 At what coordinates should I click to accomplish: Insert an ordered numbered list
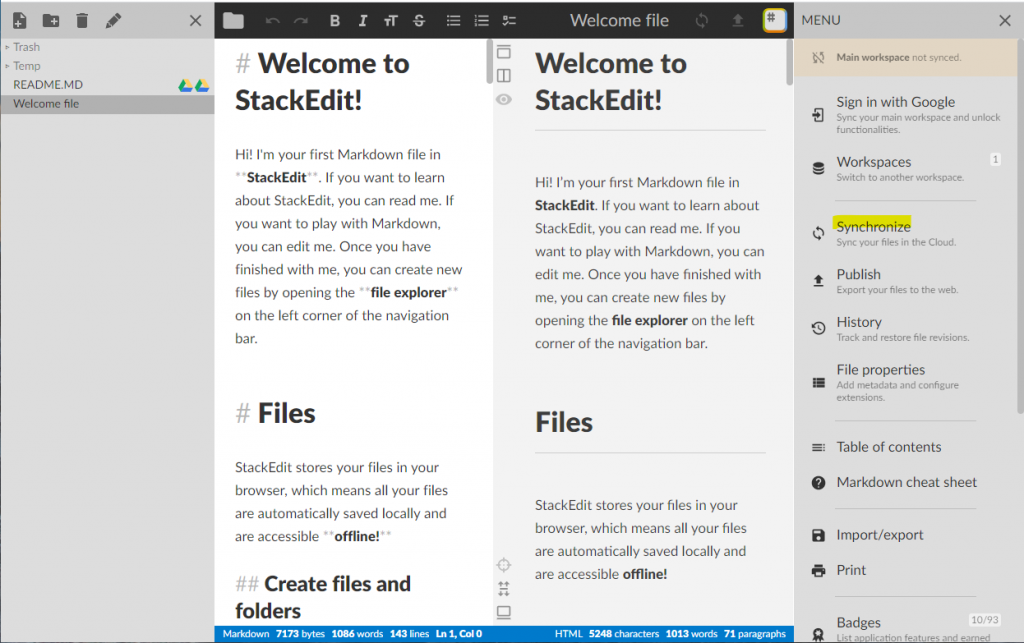481,21
